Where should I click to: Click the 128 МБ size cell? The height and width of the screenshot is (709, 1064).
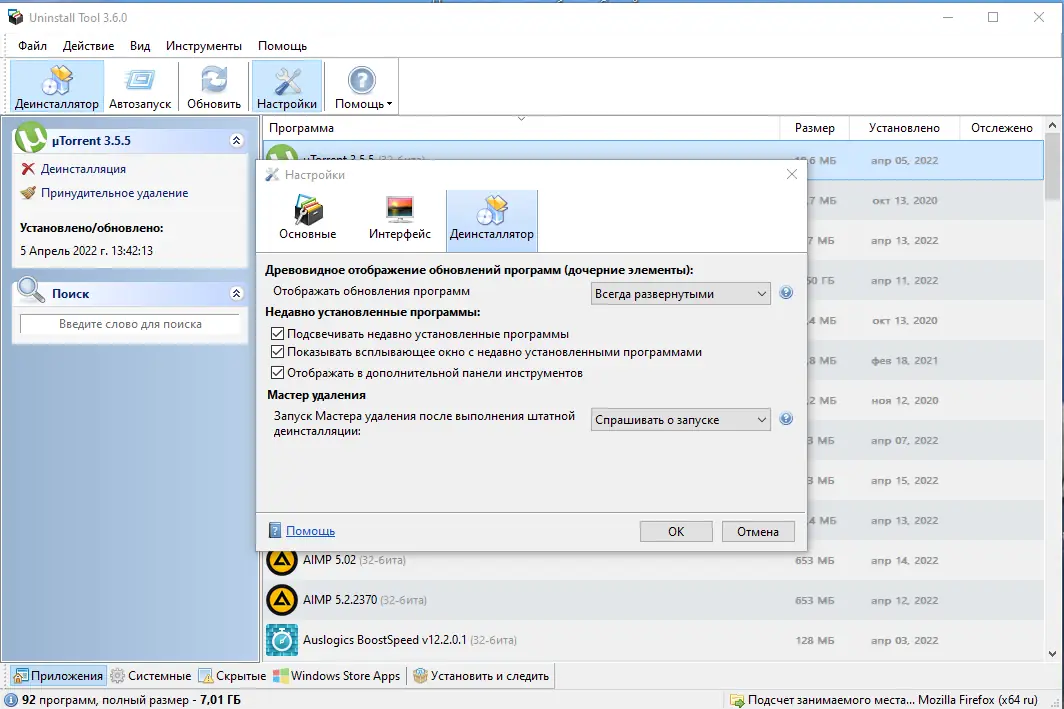coord(814,640)
